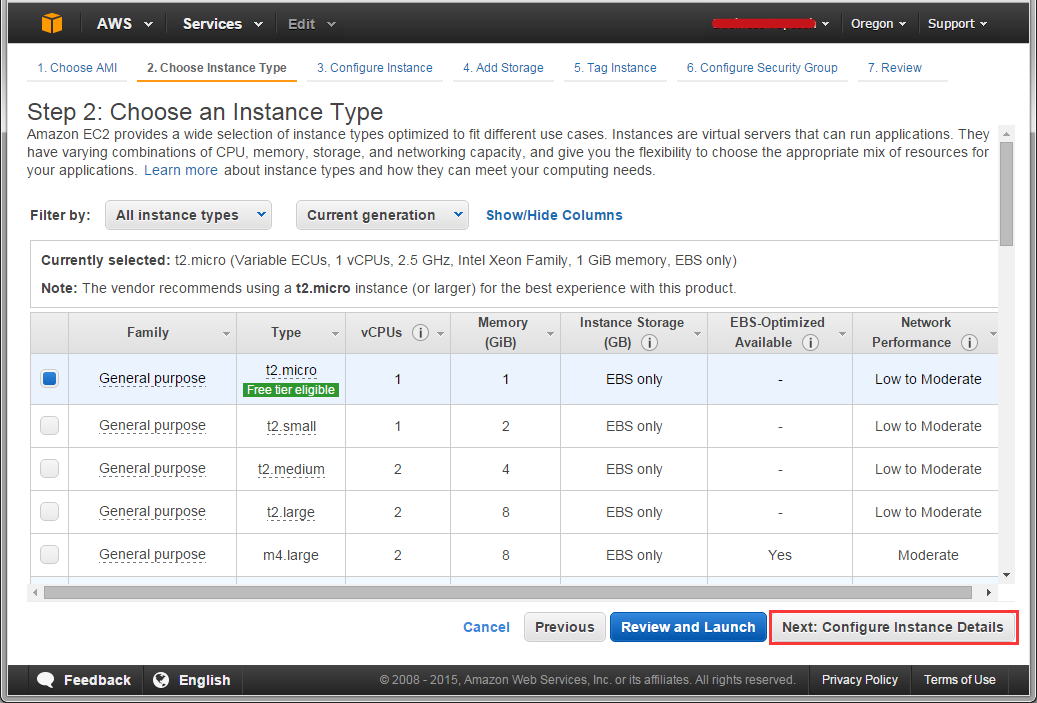Click the Network Performance info icon

coord(970,343)
